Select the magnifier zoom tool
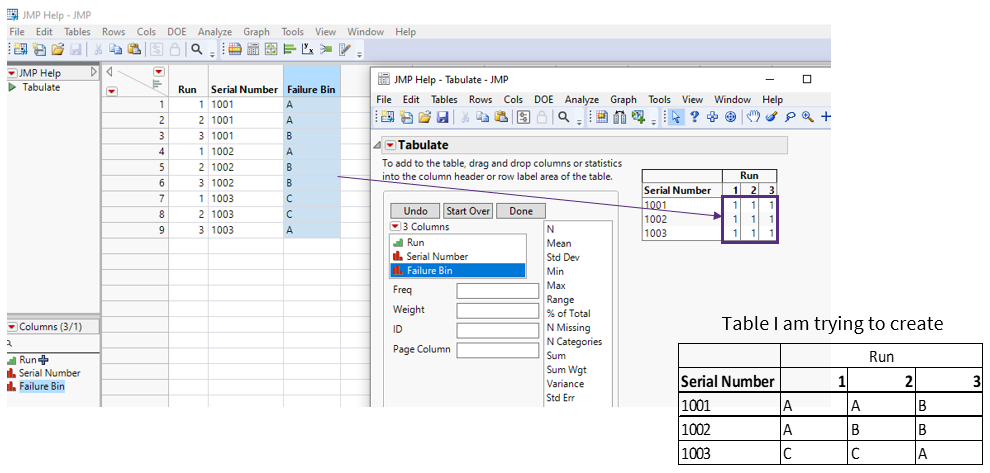Viewport: 990px width, 473px height. (x=807, y=118)
